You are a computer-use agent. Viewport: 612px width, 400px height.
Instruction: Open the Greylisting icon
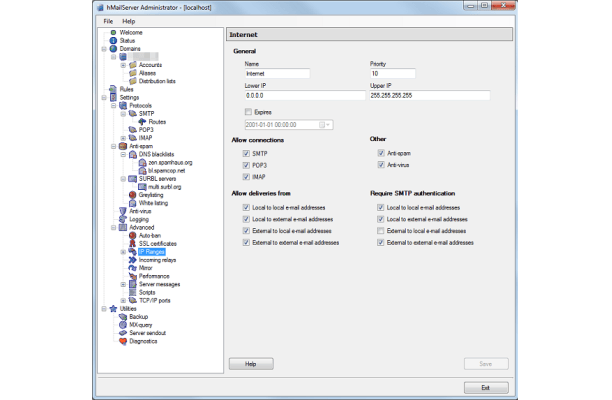click(133, 195)
